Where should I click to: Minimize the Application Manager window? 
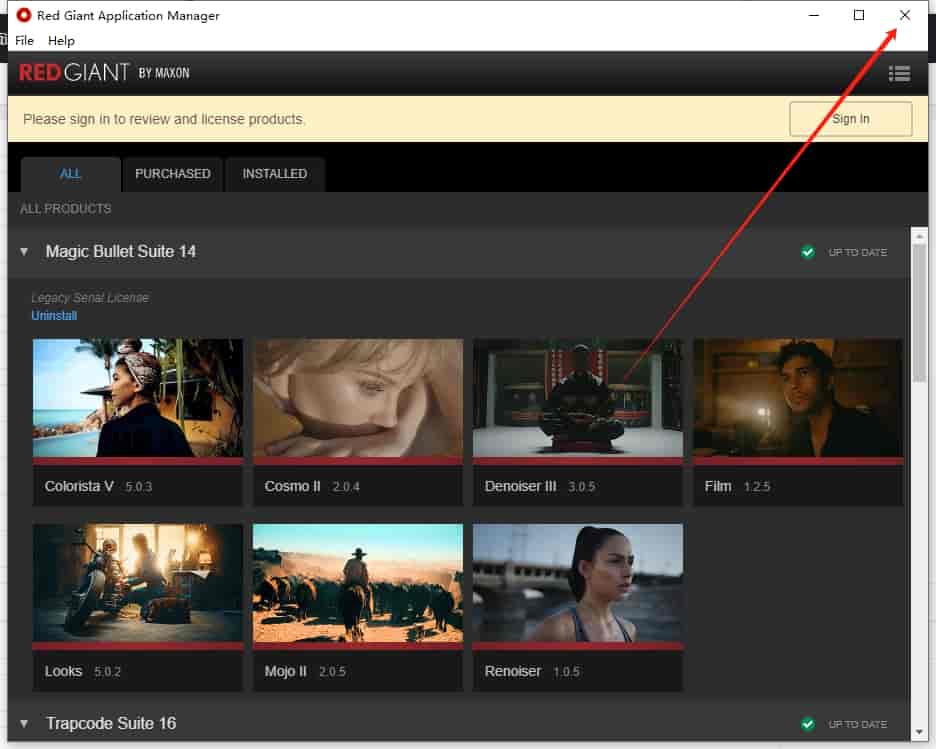pyautogui.click(x=813, y=15)
